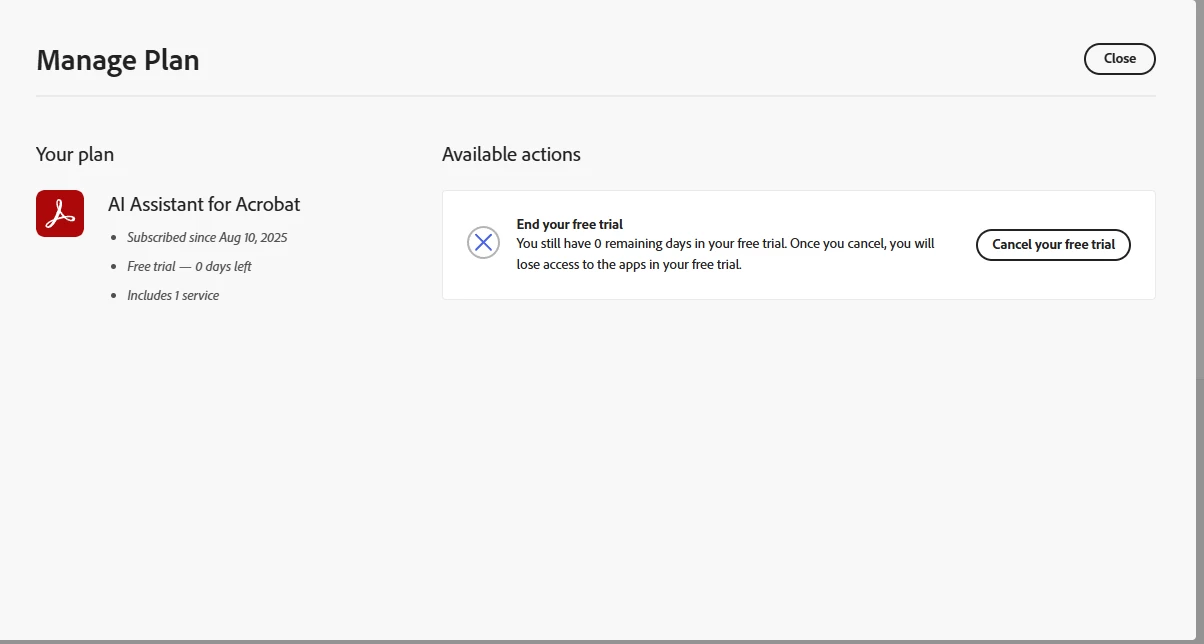Click the 'End your free trial' heading
The image size is (1204, 644).
coord(570,224)
